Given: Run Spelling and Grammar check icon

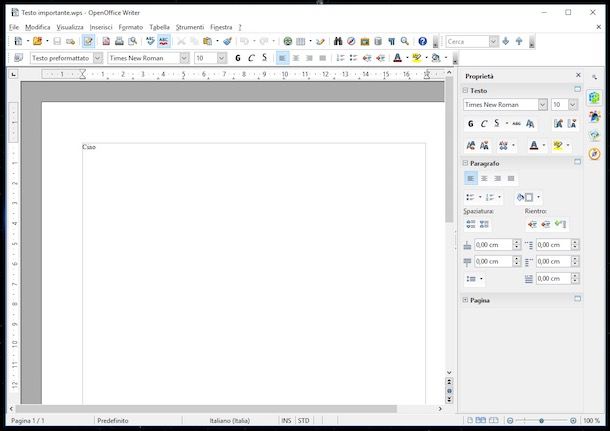Looking at the screenshot, I should pos(150,41).
